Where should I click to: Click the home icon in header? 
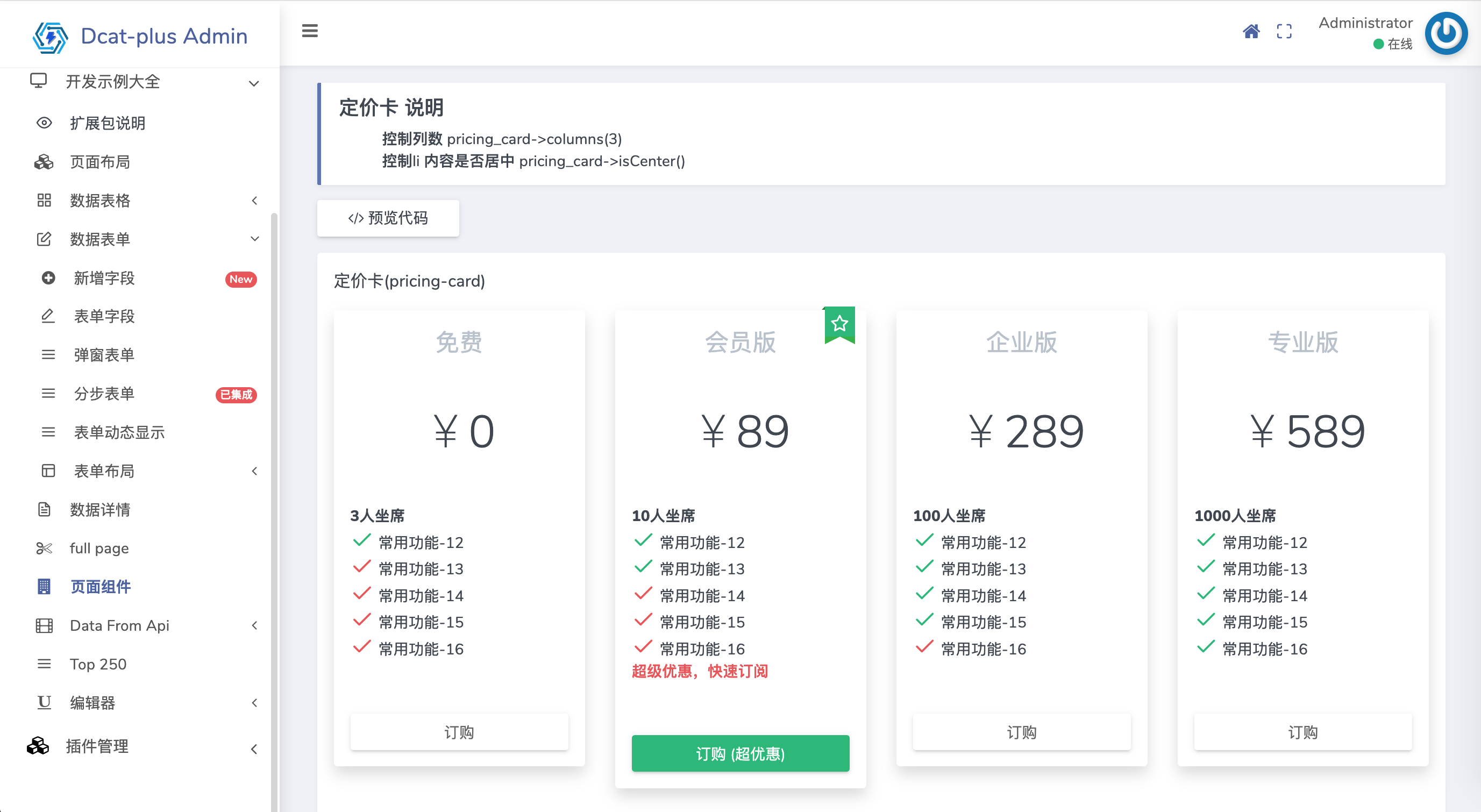pyautogui.click(x=1250, y=31)
